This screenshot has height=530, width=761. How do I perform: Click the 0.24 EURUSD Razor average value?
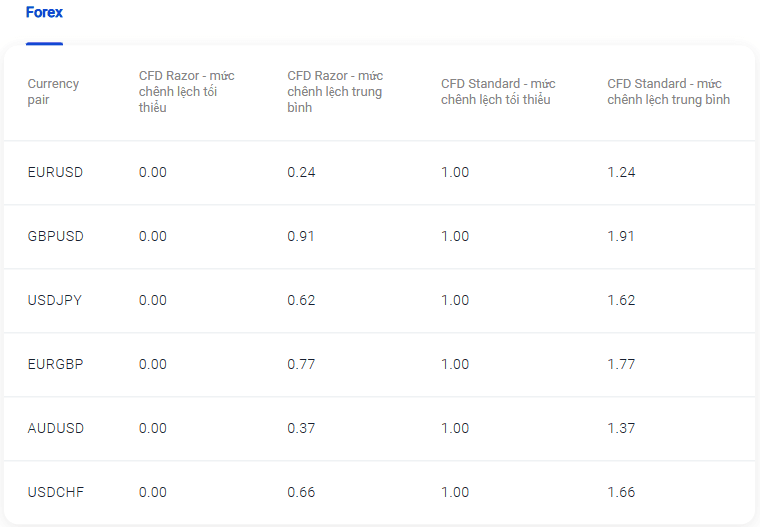[301, 172]
